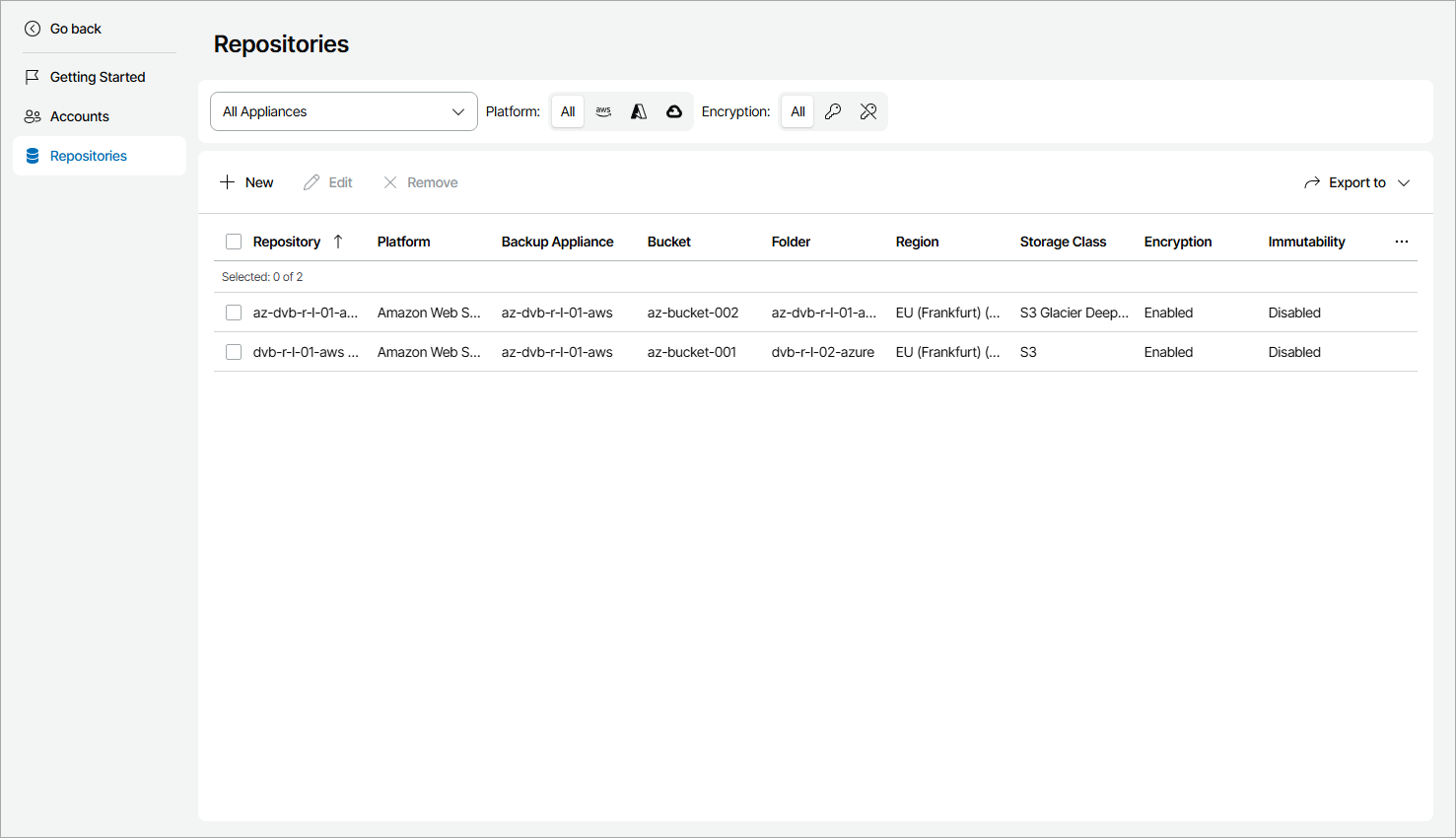Filter repositories by Google Cloud platform
The image size is (1456, 838).
674,111
